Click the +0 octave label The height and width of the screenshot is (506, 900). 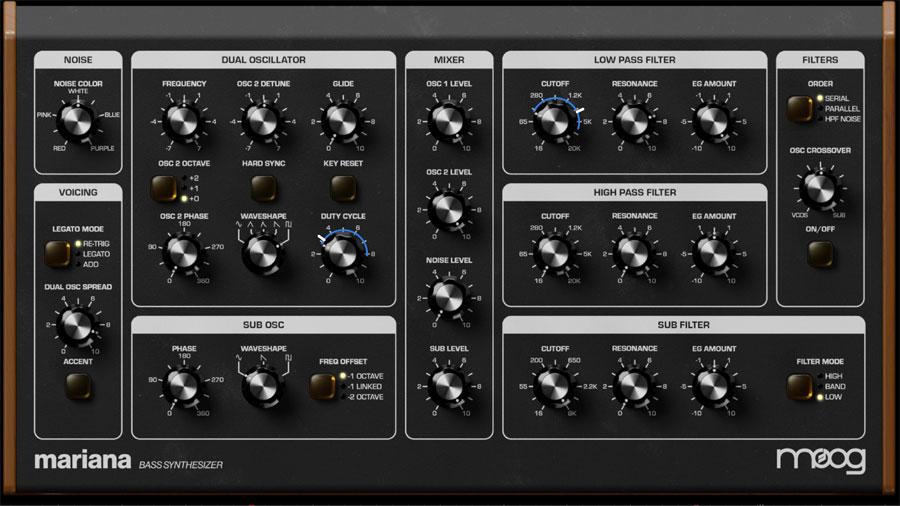click(x=194, y=199)
